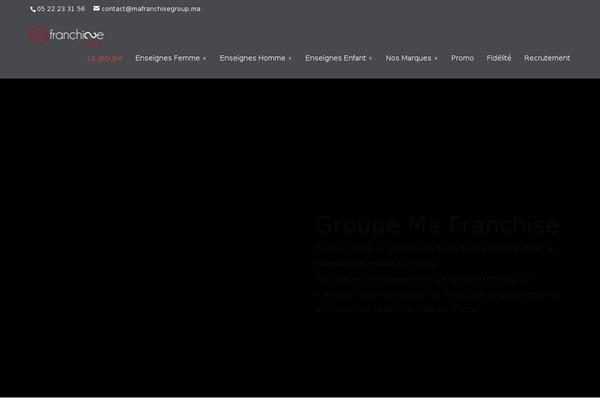Open the Ma Franchise logo homepage link
The width and height of the screenshot is (600, 400).
point(67,36)
